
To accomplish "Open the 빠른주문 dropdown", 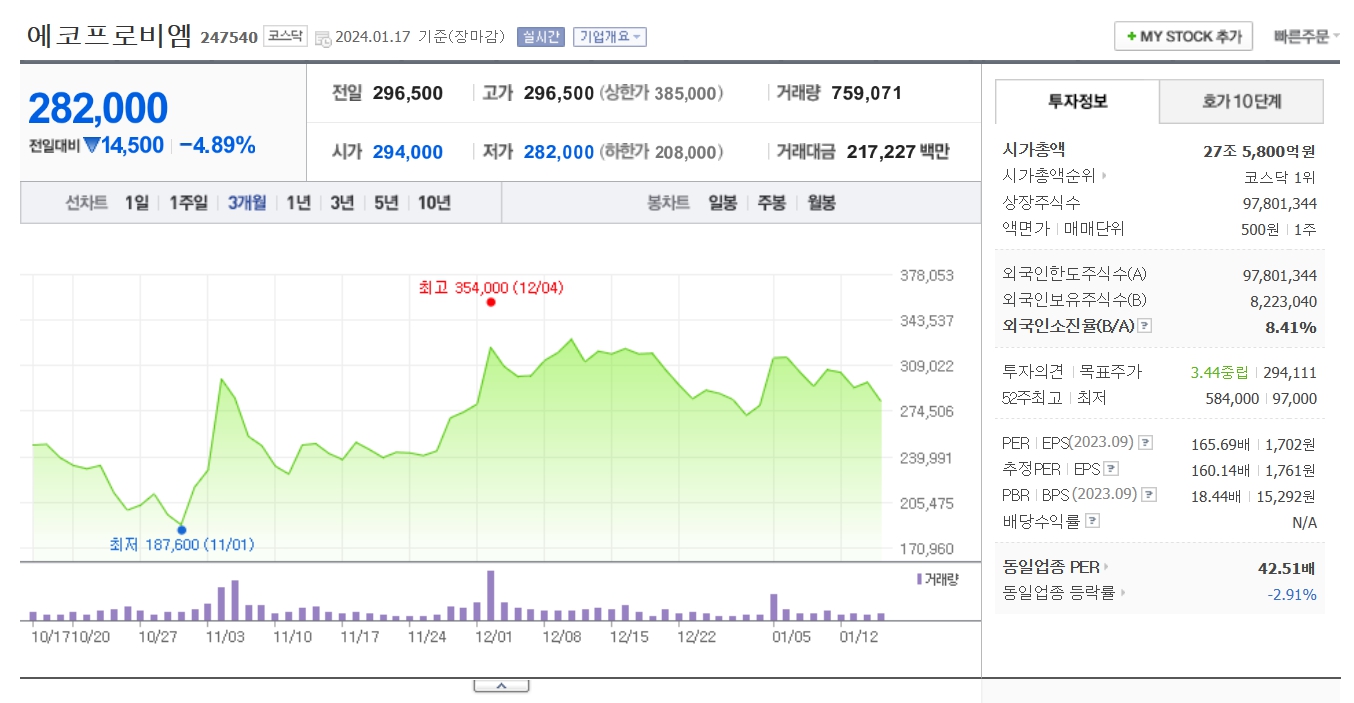I will [x=1307, y=37].
